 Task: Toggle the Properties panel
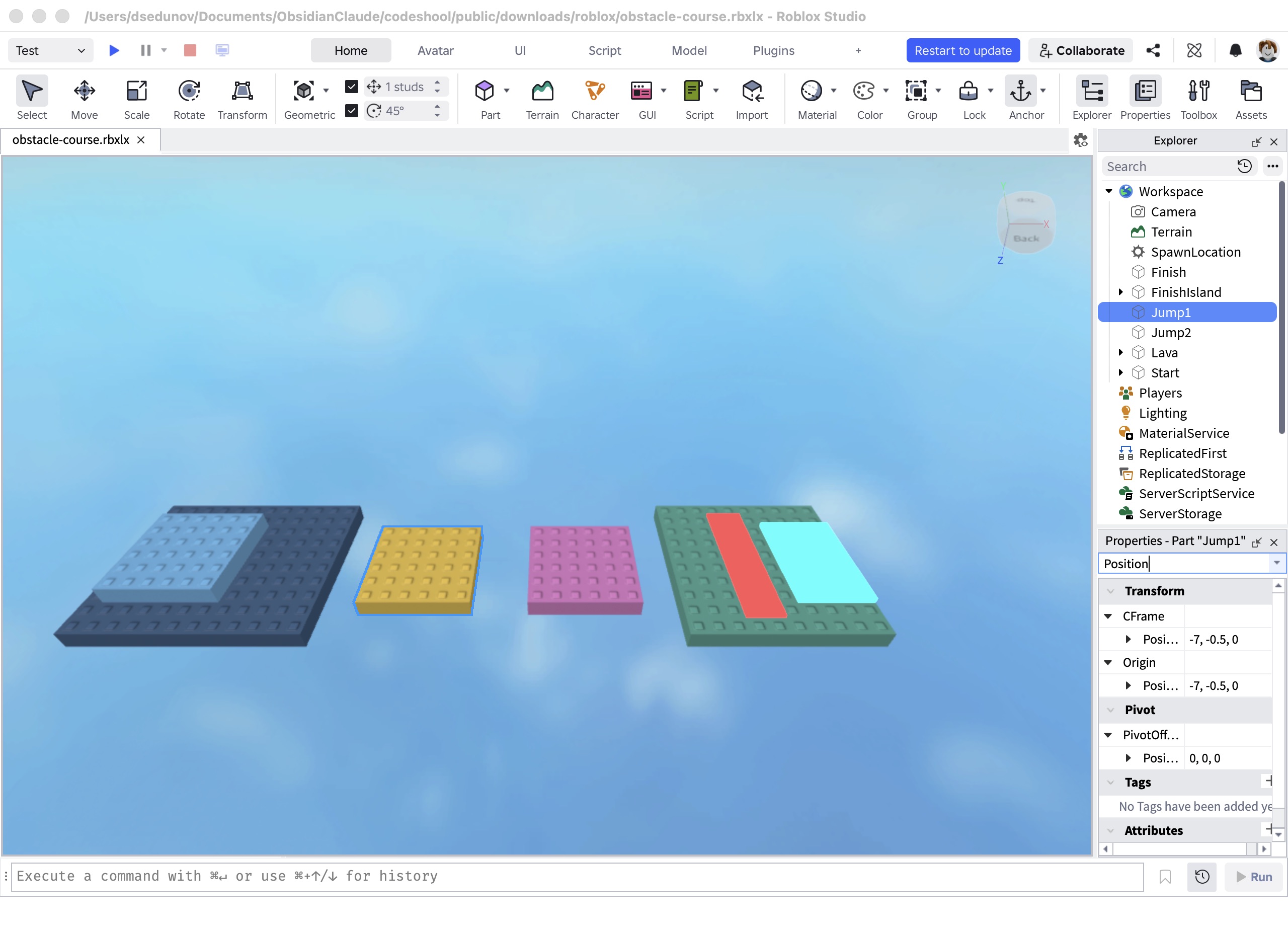[1145, 98]
